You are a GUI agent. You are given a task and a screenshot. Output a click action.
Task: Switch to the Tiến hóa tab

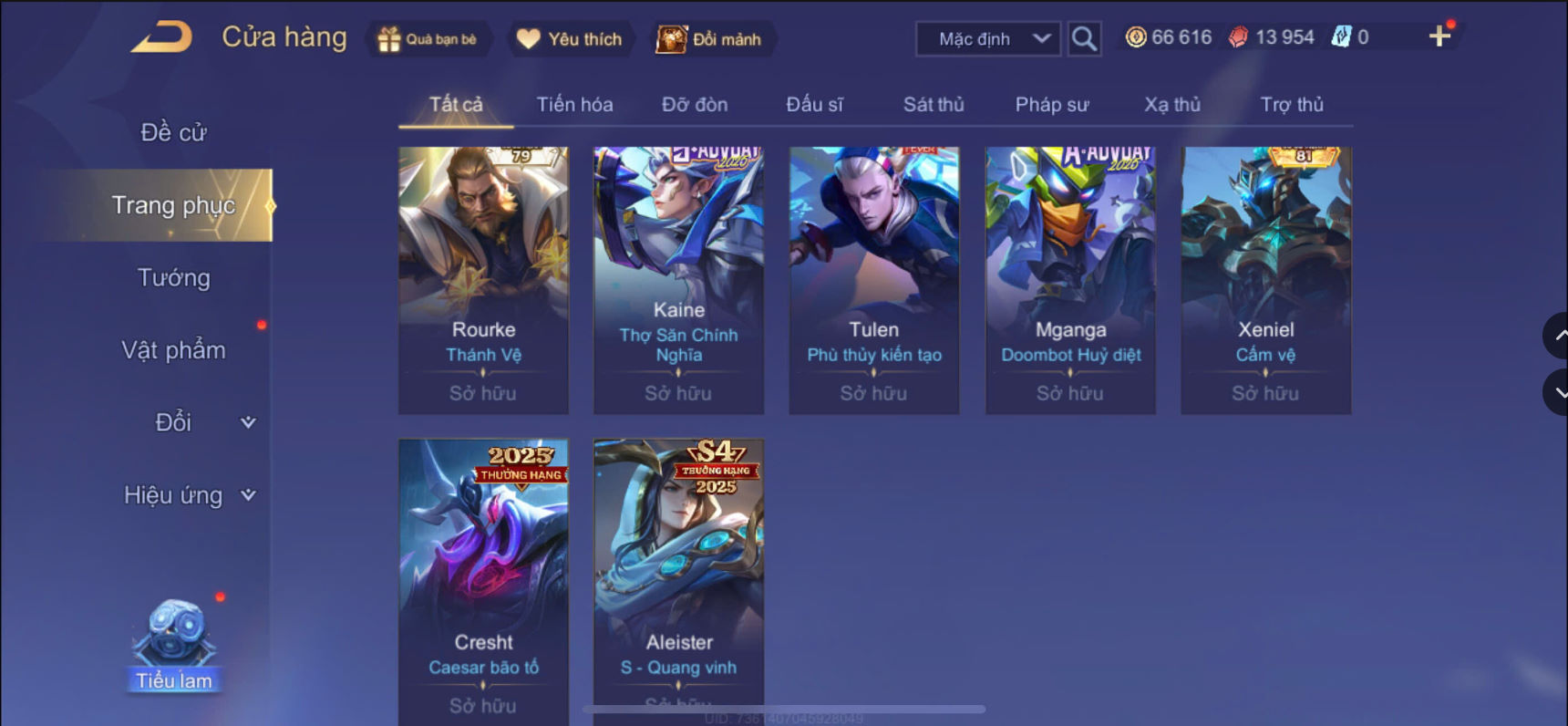pos(574,105)
